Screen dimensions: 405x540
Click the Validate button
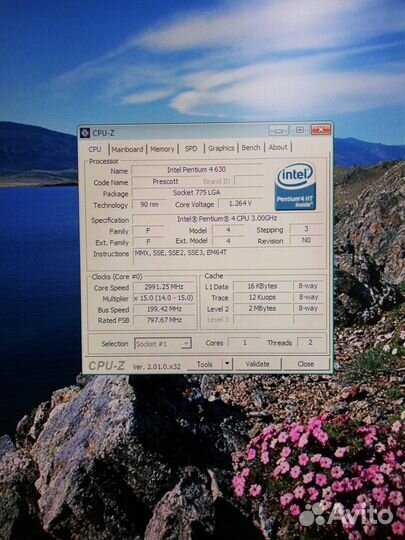[x=258, y=364]
